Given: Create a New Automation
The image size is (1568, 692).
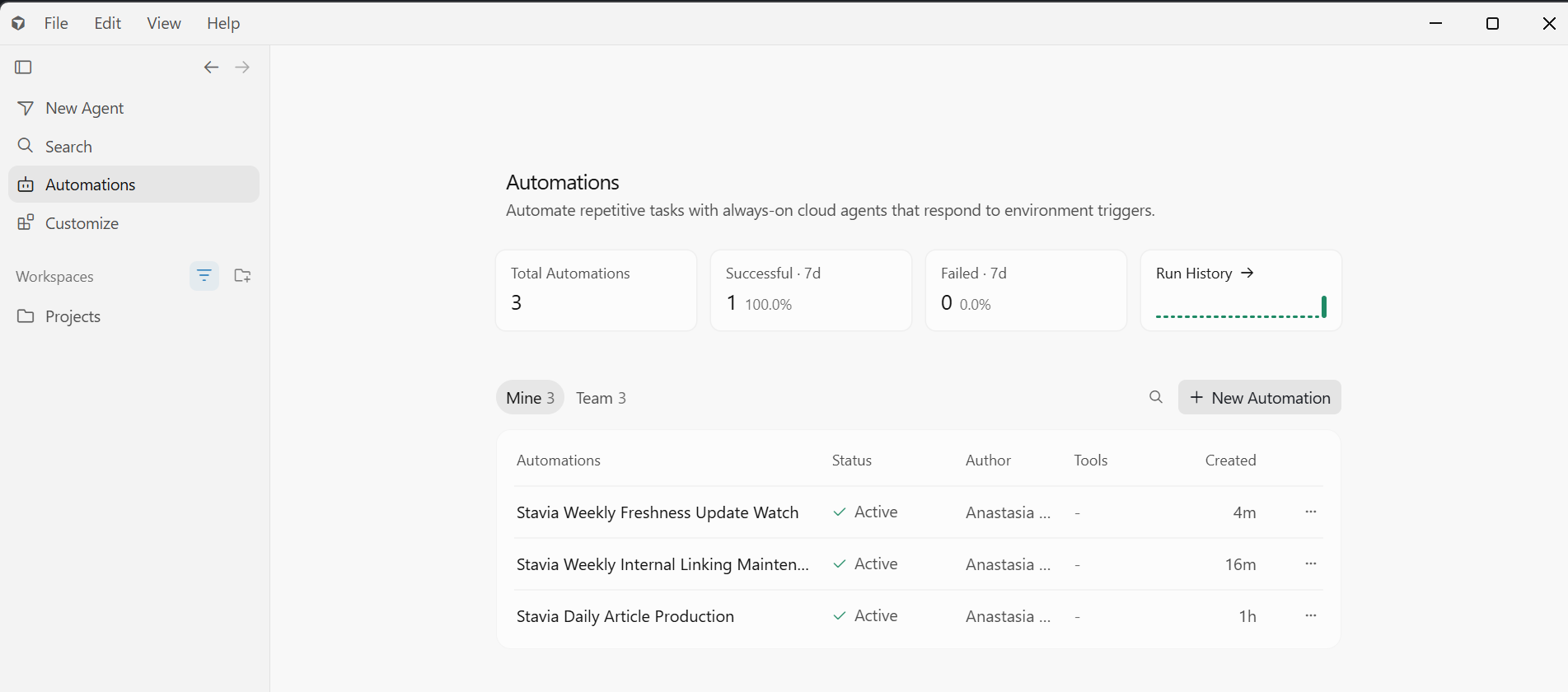Looking at the screenshot, I should [x=1259, y=397].
